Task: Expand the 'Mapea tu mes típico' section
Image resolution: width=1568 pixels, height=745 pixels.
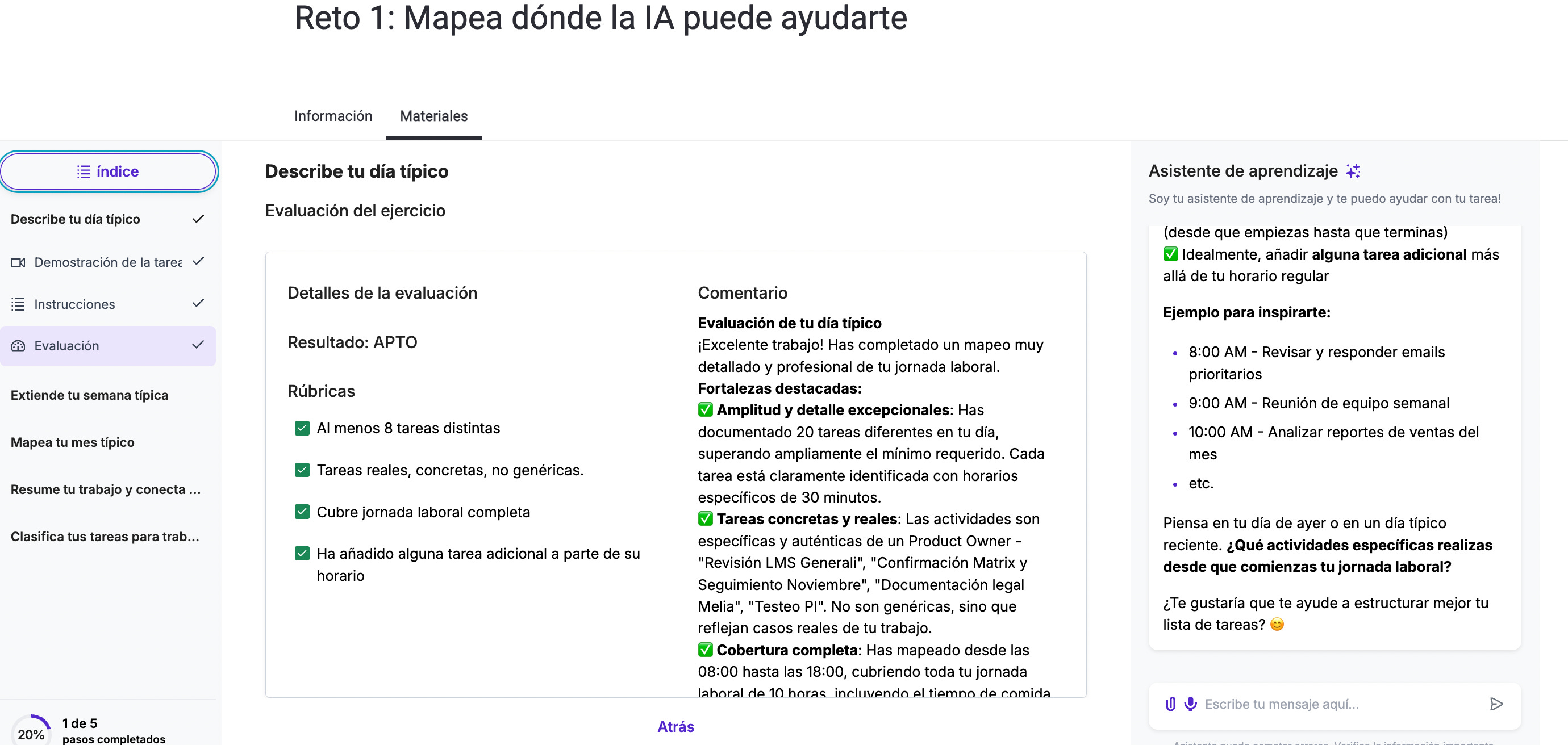Action: [x=73, y=442]
